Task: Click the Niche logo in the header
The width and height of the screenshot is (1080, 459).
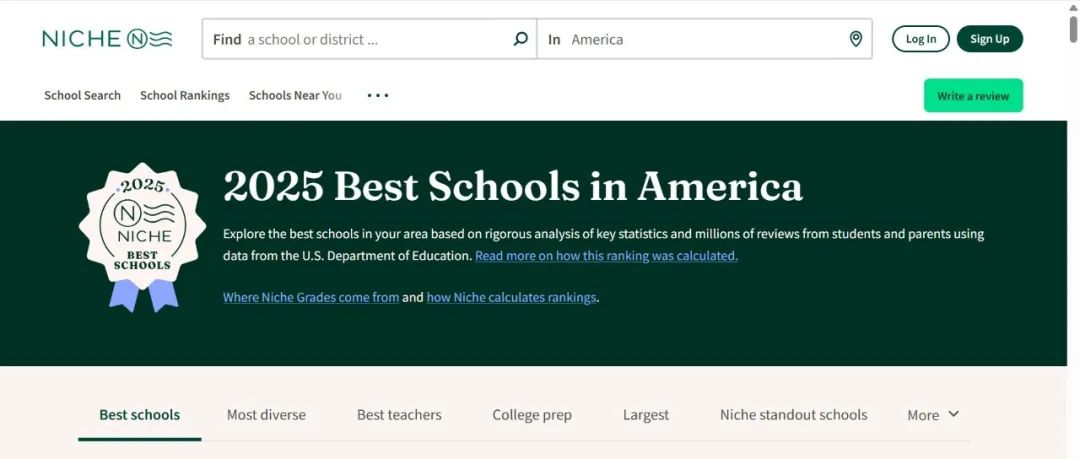Action: point(107,39)
